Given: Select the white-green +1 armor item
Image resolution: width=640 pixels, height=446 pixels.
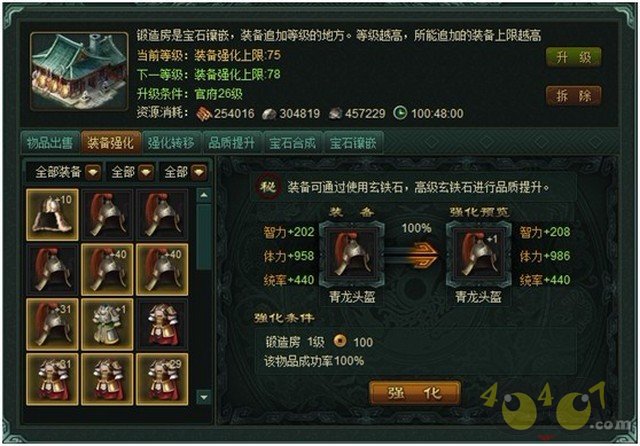Looking at the screenshot, I should point(107,324).
